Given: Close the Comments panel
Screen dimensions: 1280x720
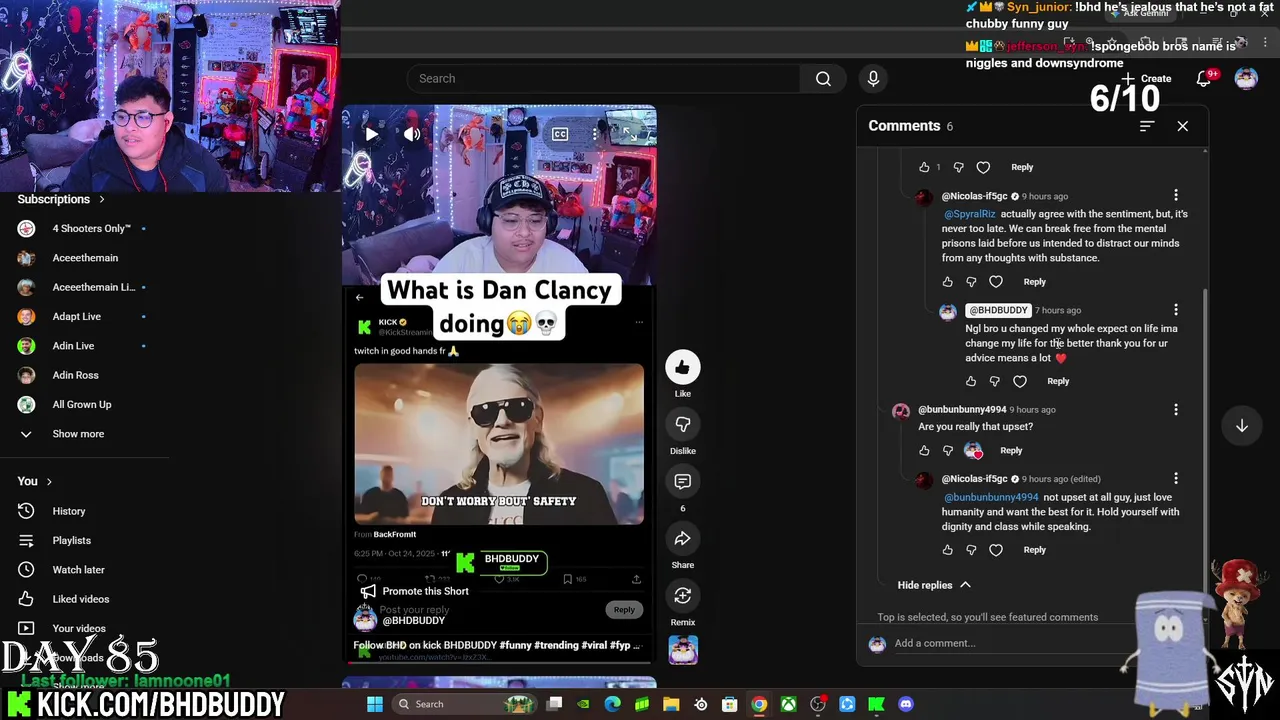Looking at the screenshot, I should point(1183,126).
